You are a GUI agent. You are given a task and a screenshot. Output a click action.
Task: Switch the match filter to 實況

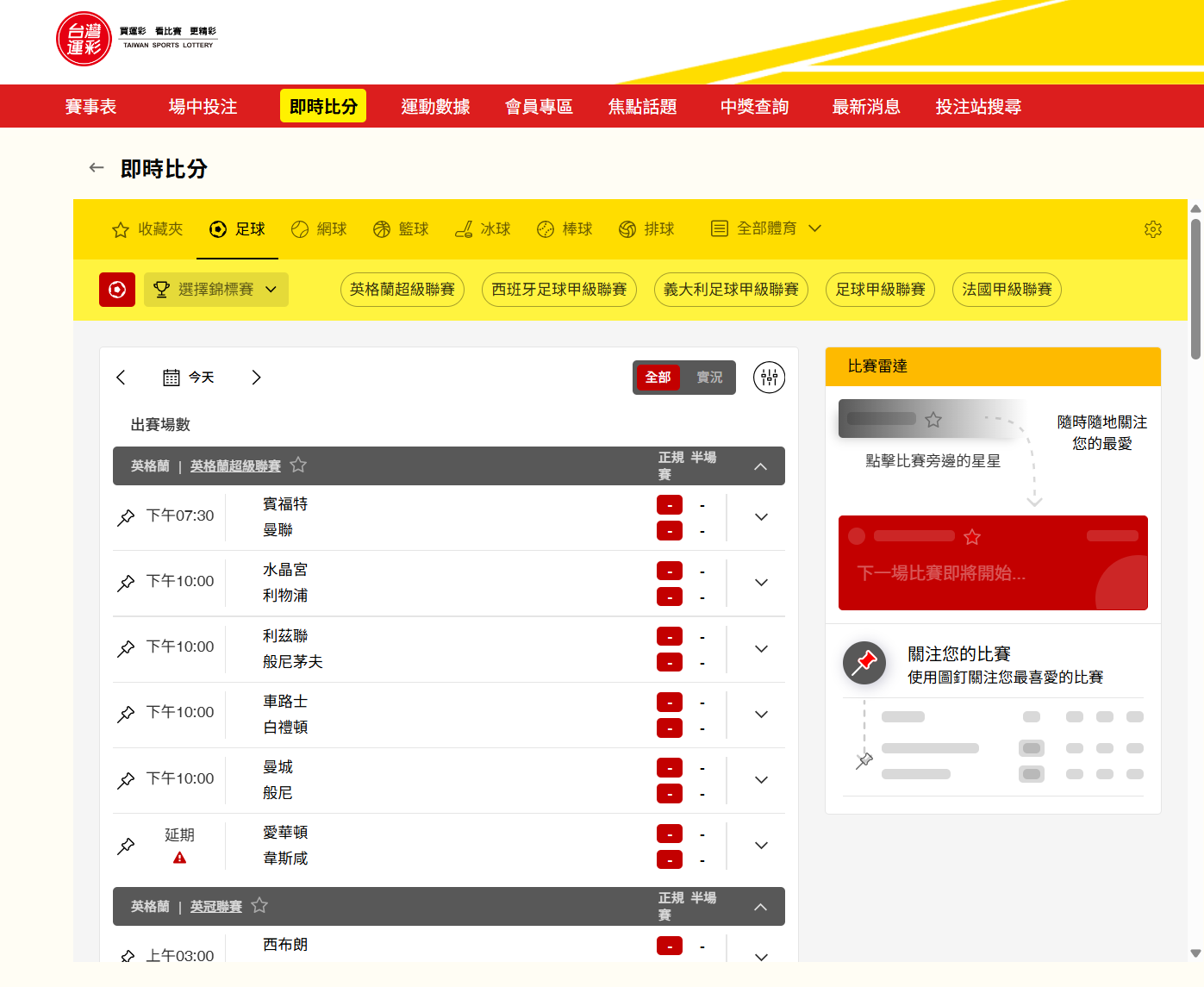click(709, 378)
